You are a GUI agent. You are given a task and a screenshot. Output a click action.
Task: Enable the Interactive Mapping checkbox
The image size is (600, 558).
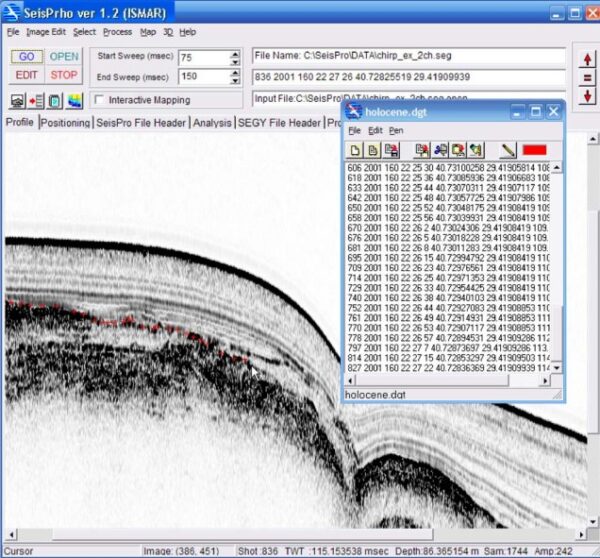pos(99,100)
